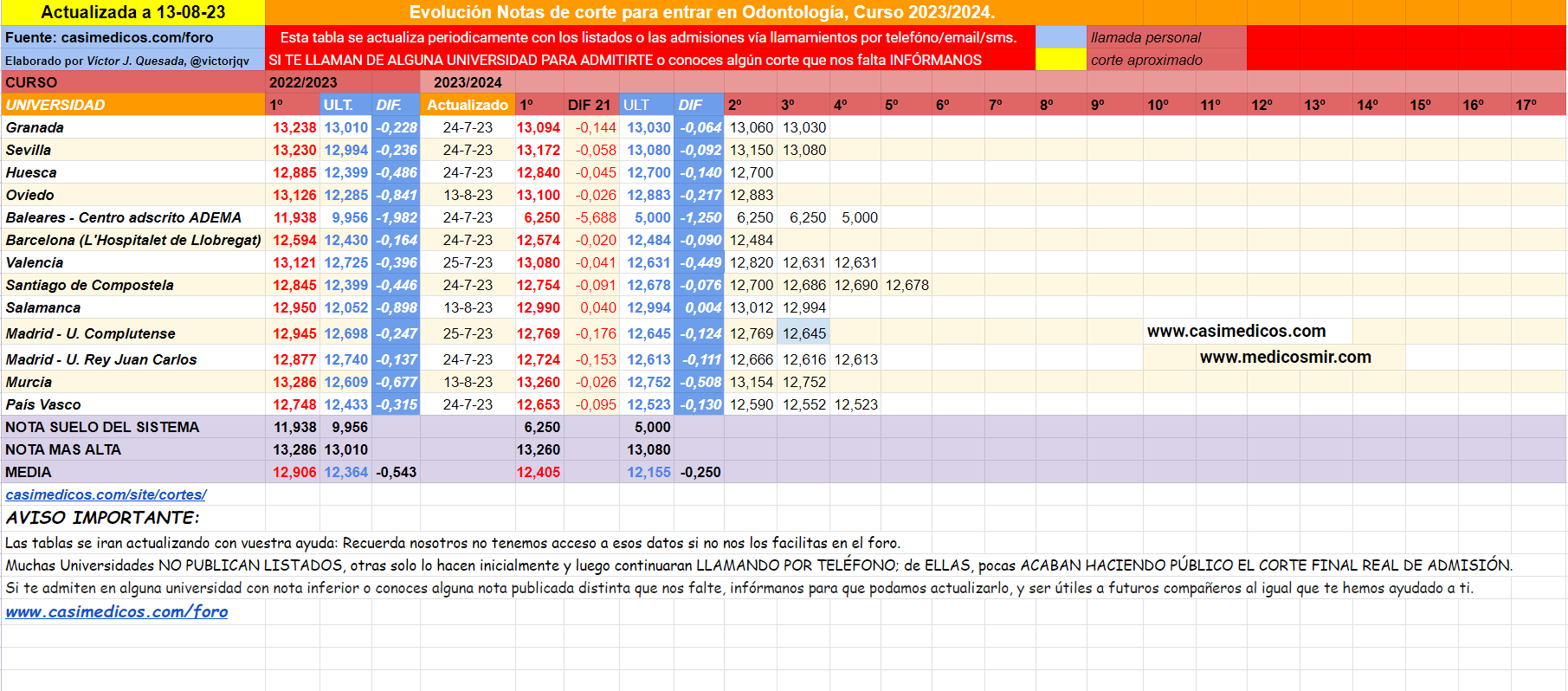Select the 'Madrid - U. Complutense' cell
Image resolution: width=1568 pixels, height=691 pixels.
[x=133, y=333]
